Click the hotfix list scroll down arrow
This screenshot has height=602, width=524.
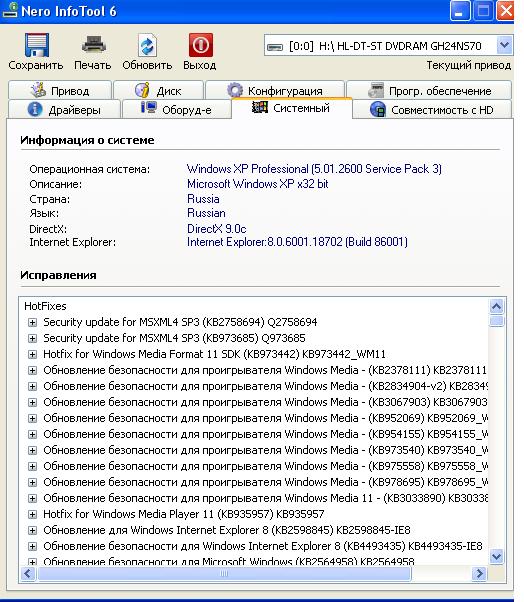click(496, 556)
